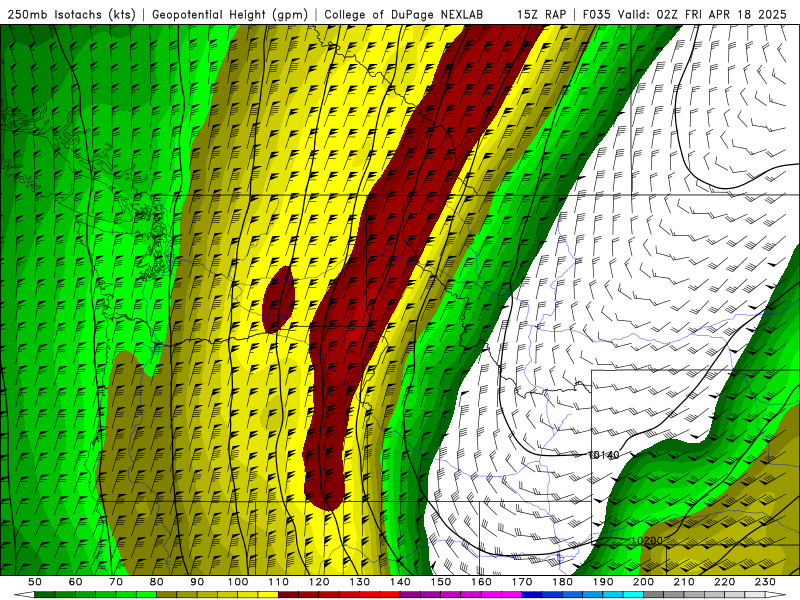The height and width of the screenshot is (600, 800).
Task: Click the "College of DuPage NEXLAB" label
Action: point(404,15)
